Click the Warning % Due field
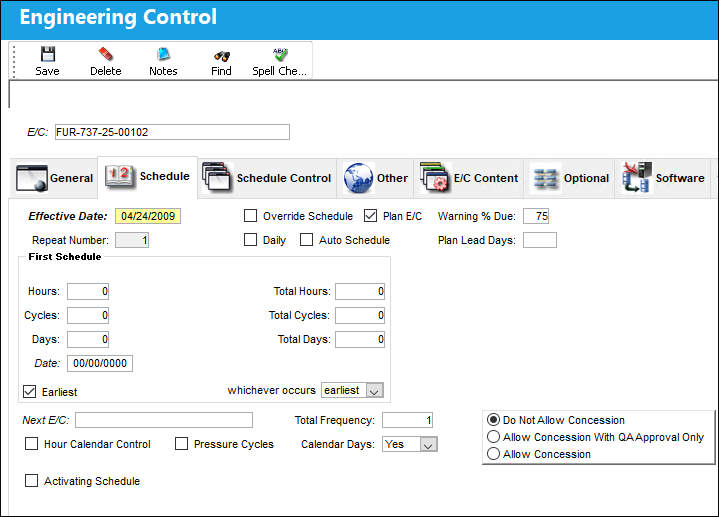The width and height of the screenshot is (719, 517). click(536, 216)
